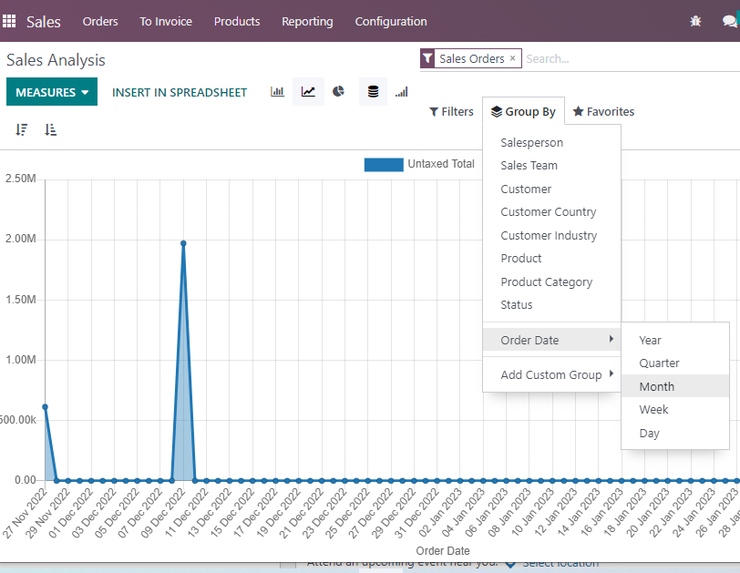This screenshot has height=573, width=740.
Task: Sort chart data ascending
Action: [50, 129]
